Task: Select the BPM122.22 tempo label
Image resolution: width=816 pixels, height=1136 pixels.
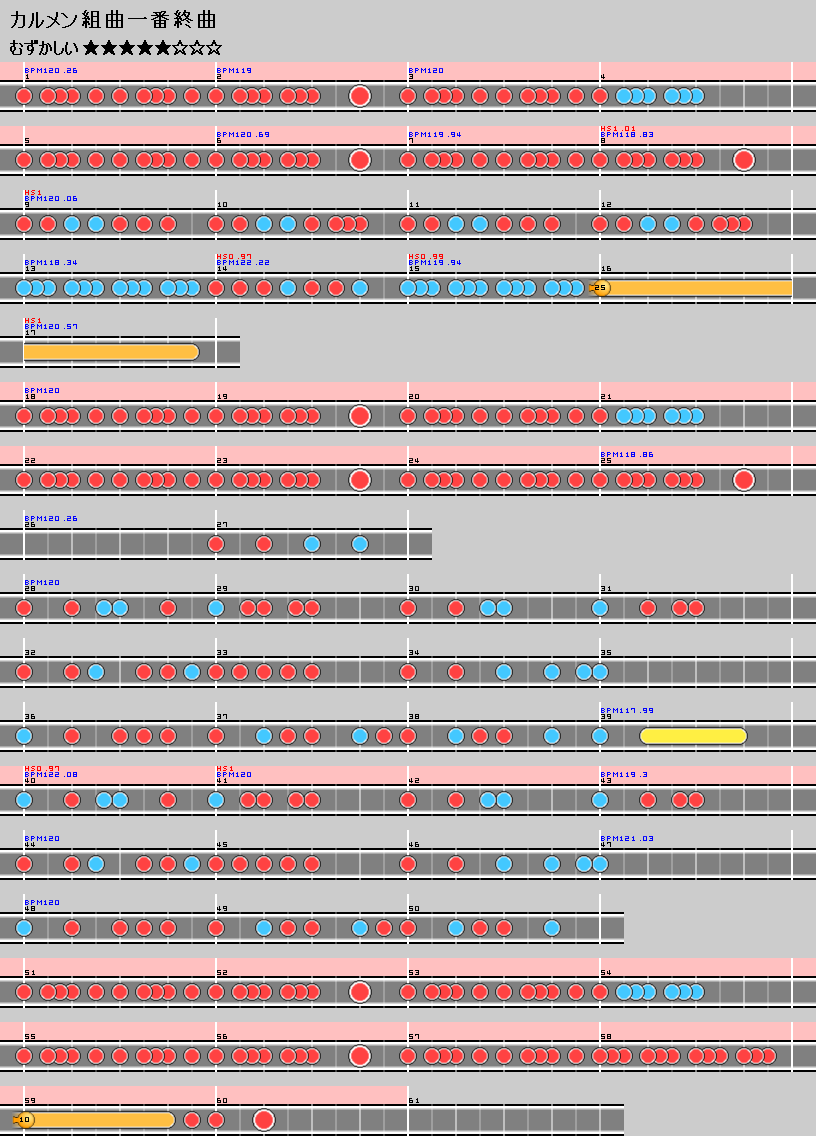Action: point(242,262)
